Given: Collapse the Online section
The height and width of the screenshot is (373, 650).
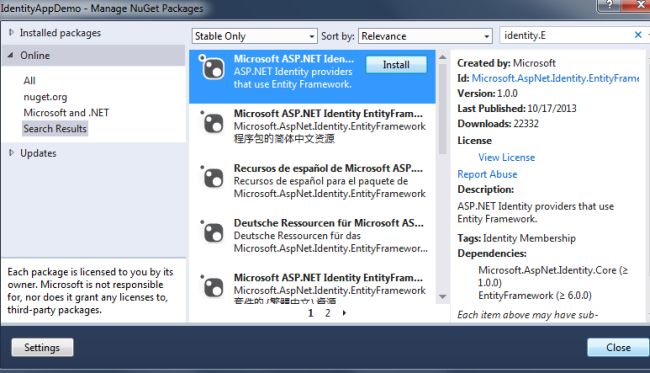Looking at the screenshot, I should click(x=11, y=55).
